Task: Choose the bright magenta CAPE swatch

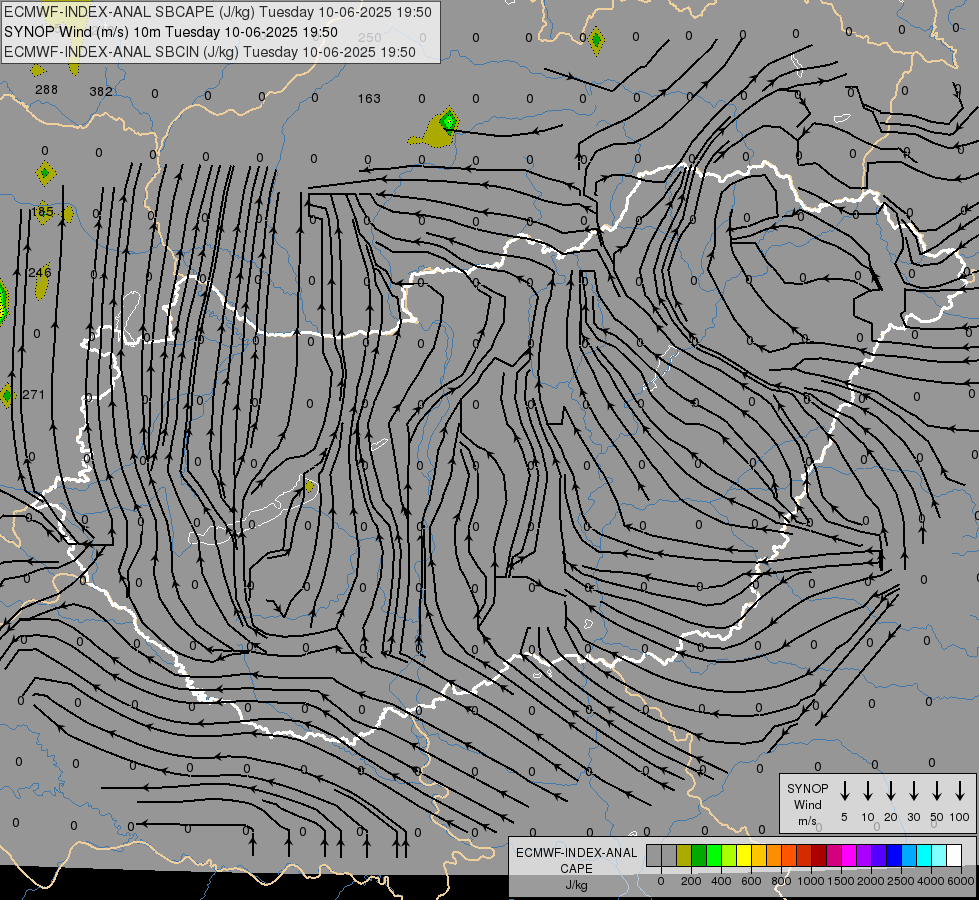Action: 849,855
